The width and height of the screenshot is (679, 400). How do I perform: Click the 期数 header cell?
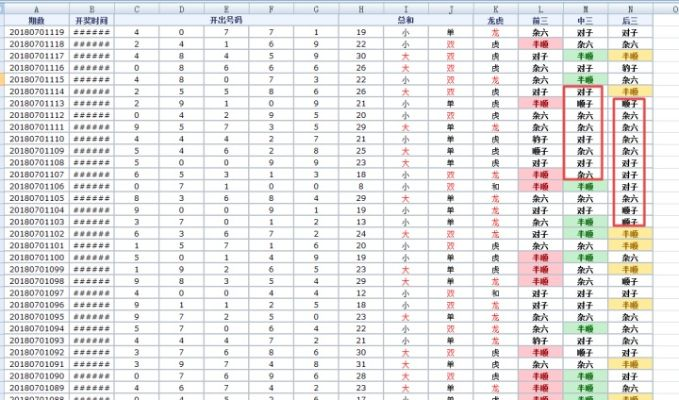36,19
